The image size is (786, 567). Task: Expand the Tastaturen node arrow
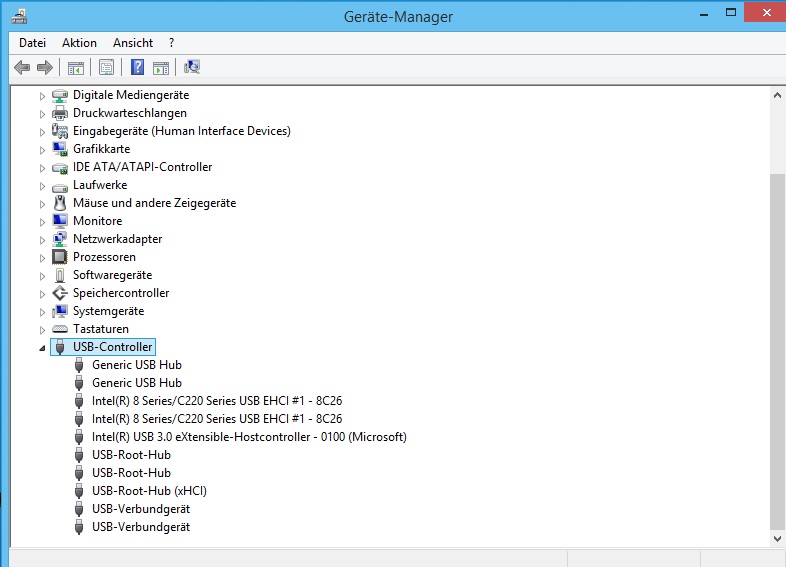[42, 330]
